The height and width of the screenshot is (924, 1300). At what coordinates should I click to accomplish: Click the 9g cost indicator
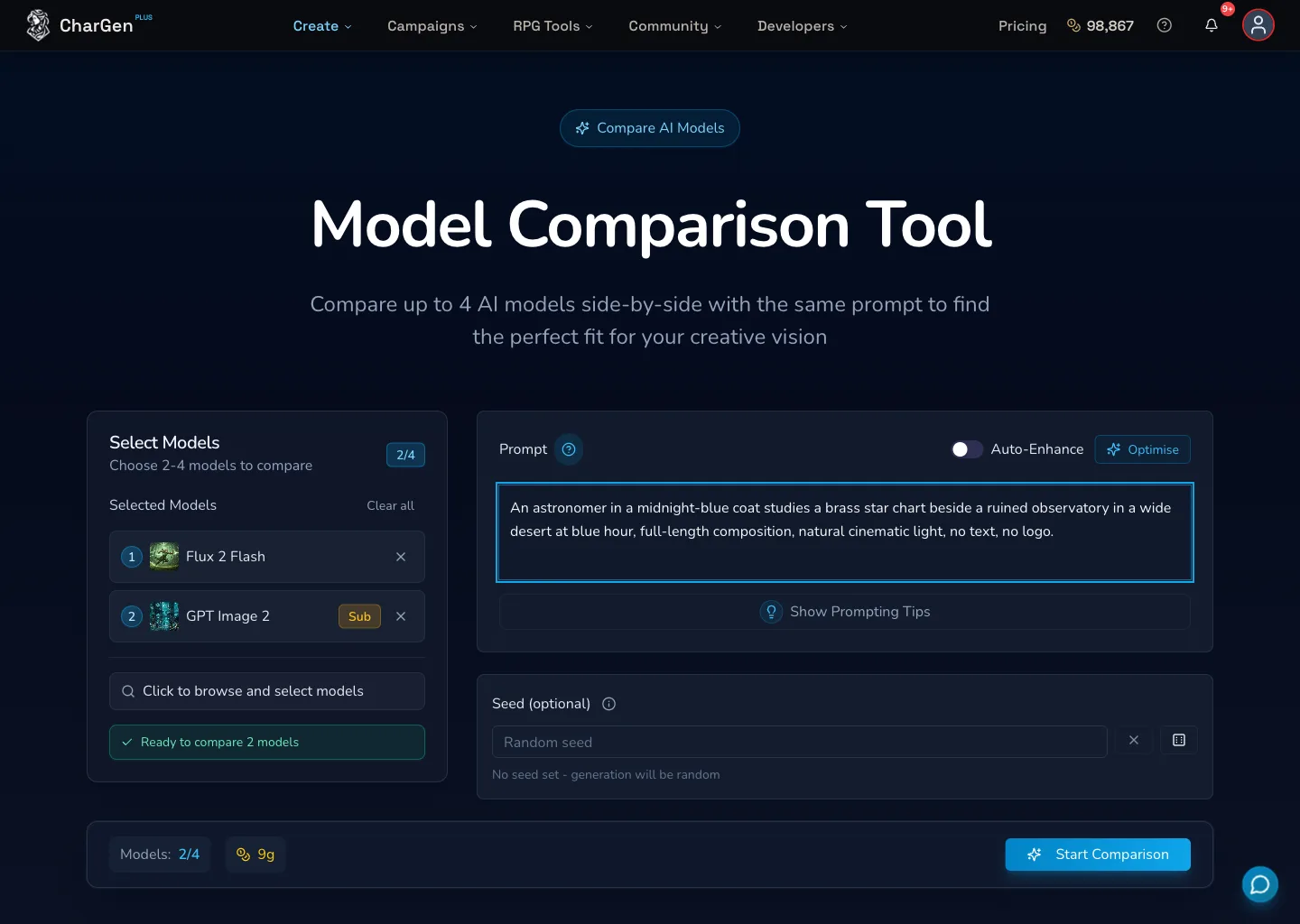(x=255, y=855)
